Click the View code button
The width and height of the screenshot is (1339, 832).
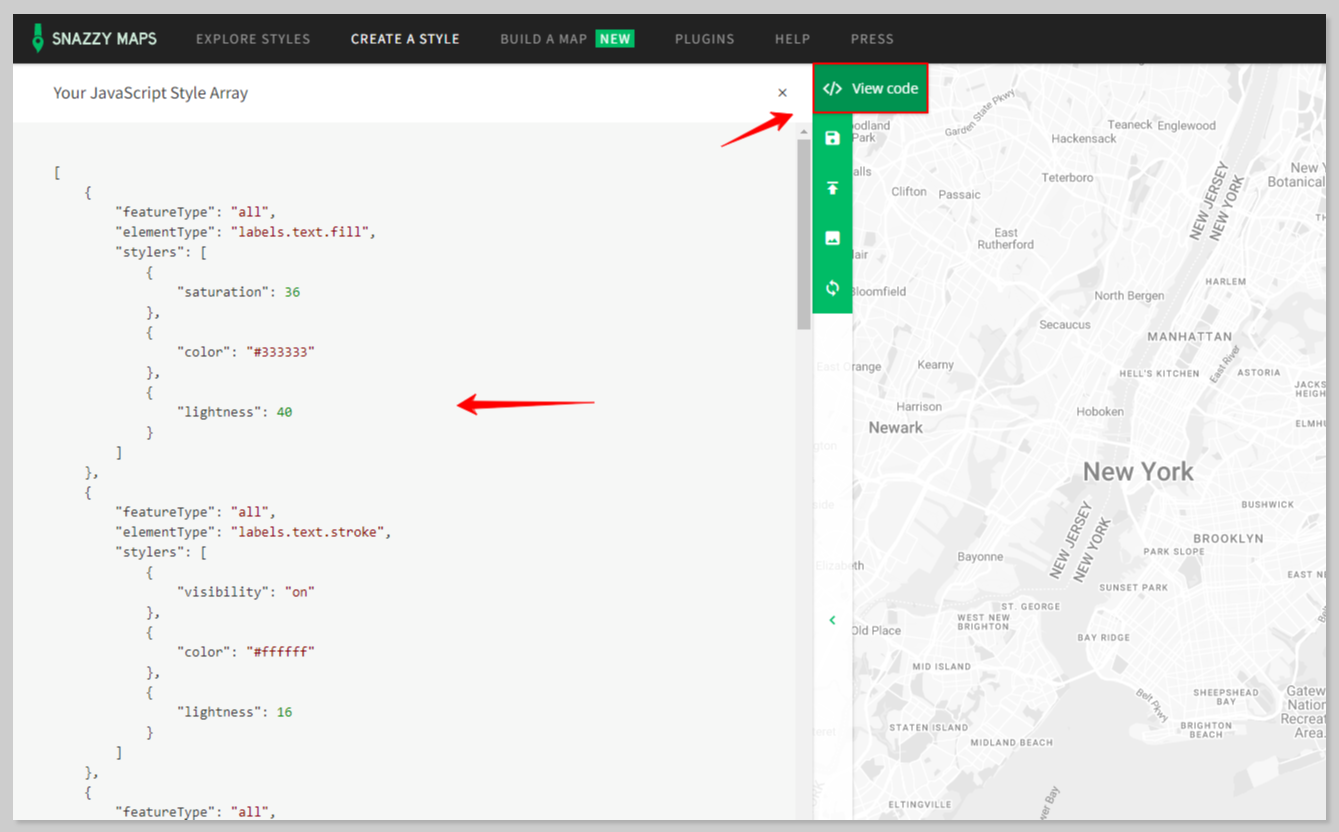[x=870, y=88]
